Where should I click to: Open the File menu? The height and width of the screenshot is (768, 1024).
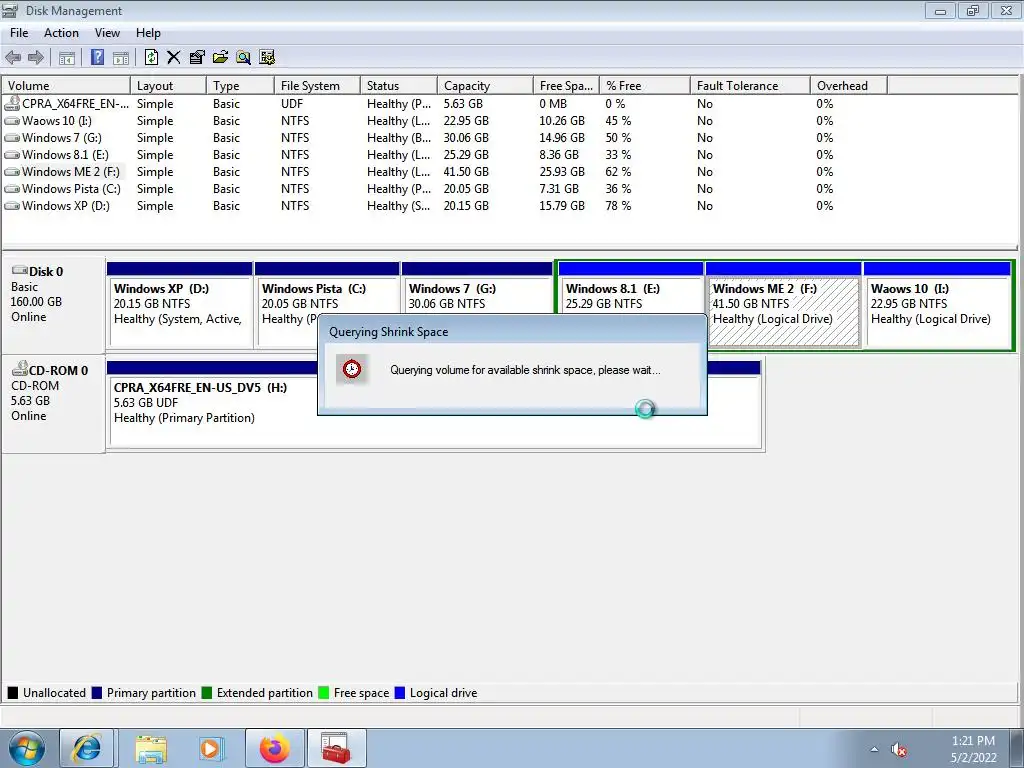click(x=19, y=33)
